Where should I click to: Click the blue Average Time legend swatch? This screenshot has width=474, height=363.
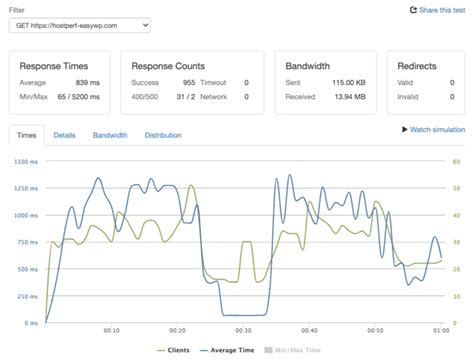coord(204,350)
